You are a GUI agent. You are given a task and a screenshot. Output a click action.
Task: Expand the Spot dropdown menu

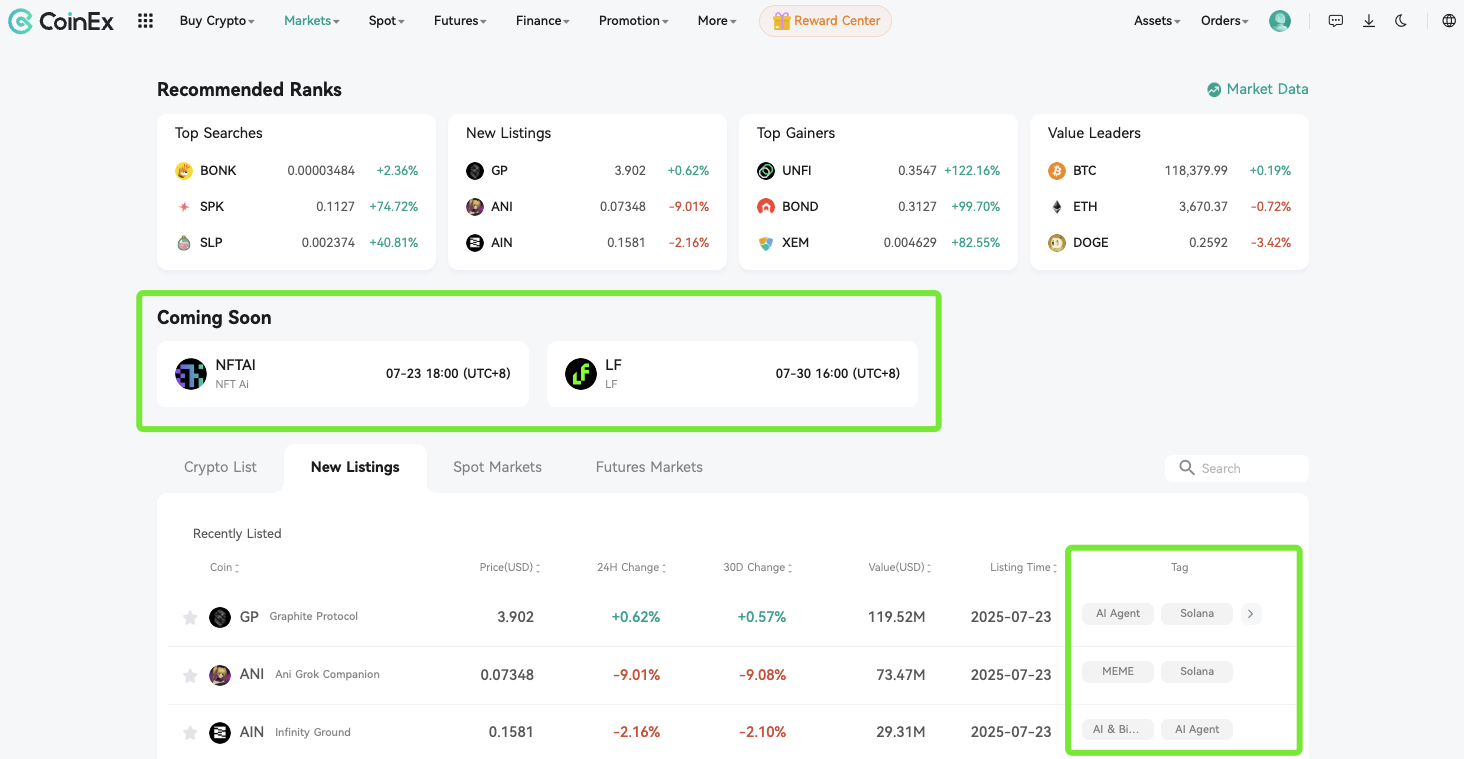point(387,21)
